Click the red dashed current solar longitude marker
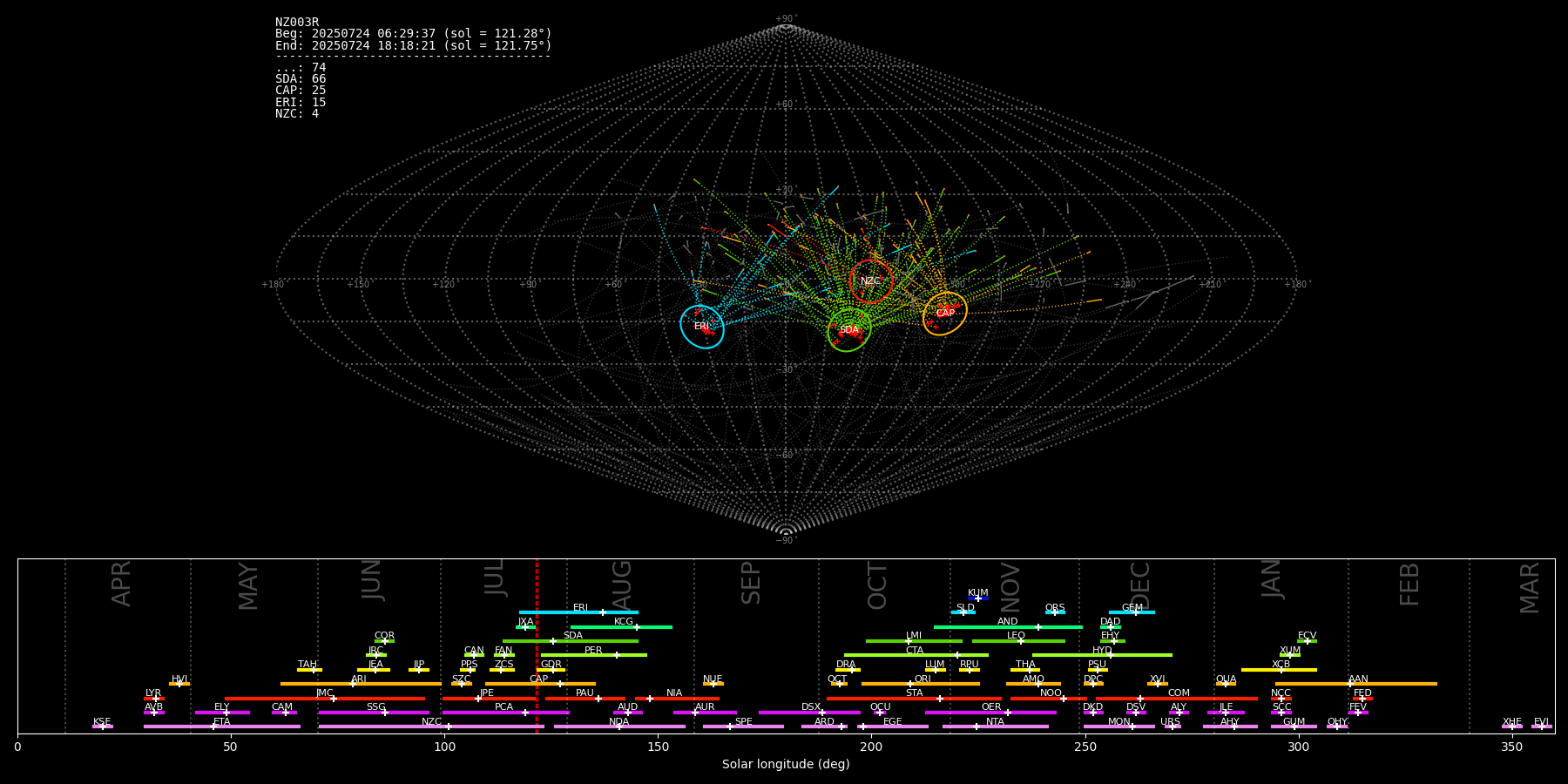This screenshot has width=1568, height=784. tap(537, 645)
